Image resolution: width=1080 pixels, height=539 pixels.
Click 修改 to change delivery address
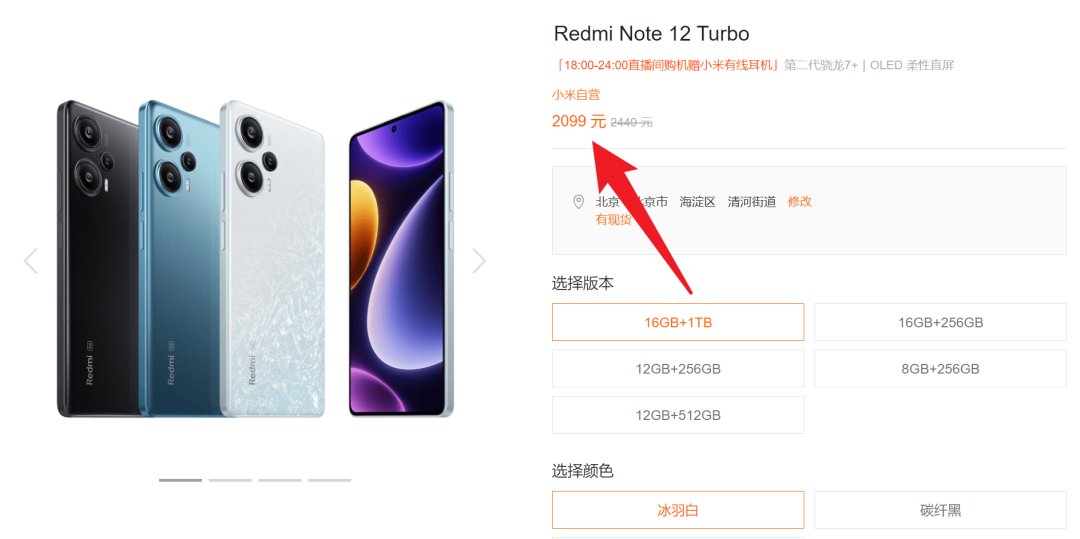(800, 202)
